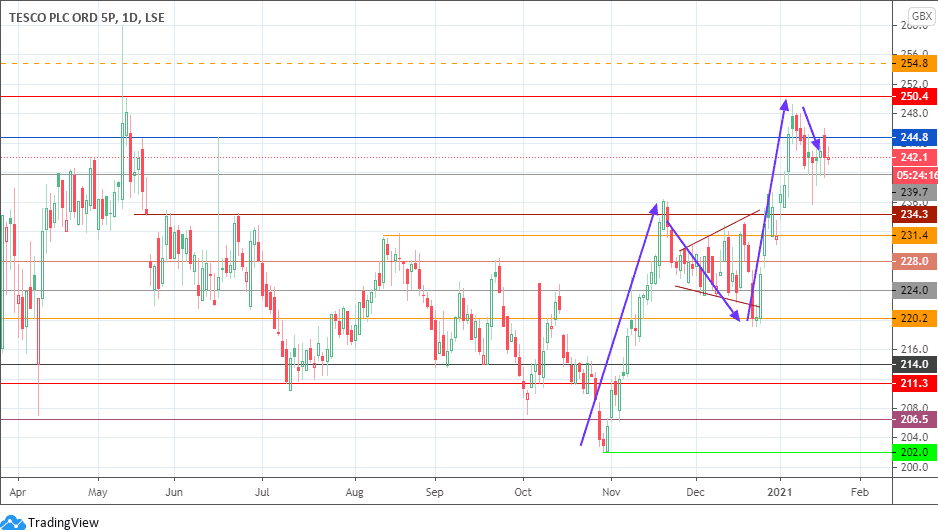Click the Sep label on time axis
The image size is (938, 532).
coord(434,492)
